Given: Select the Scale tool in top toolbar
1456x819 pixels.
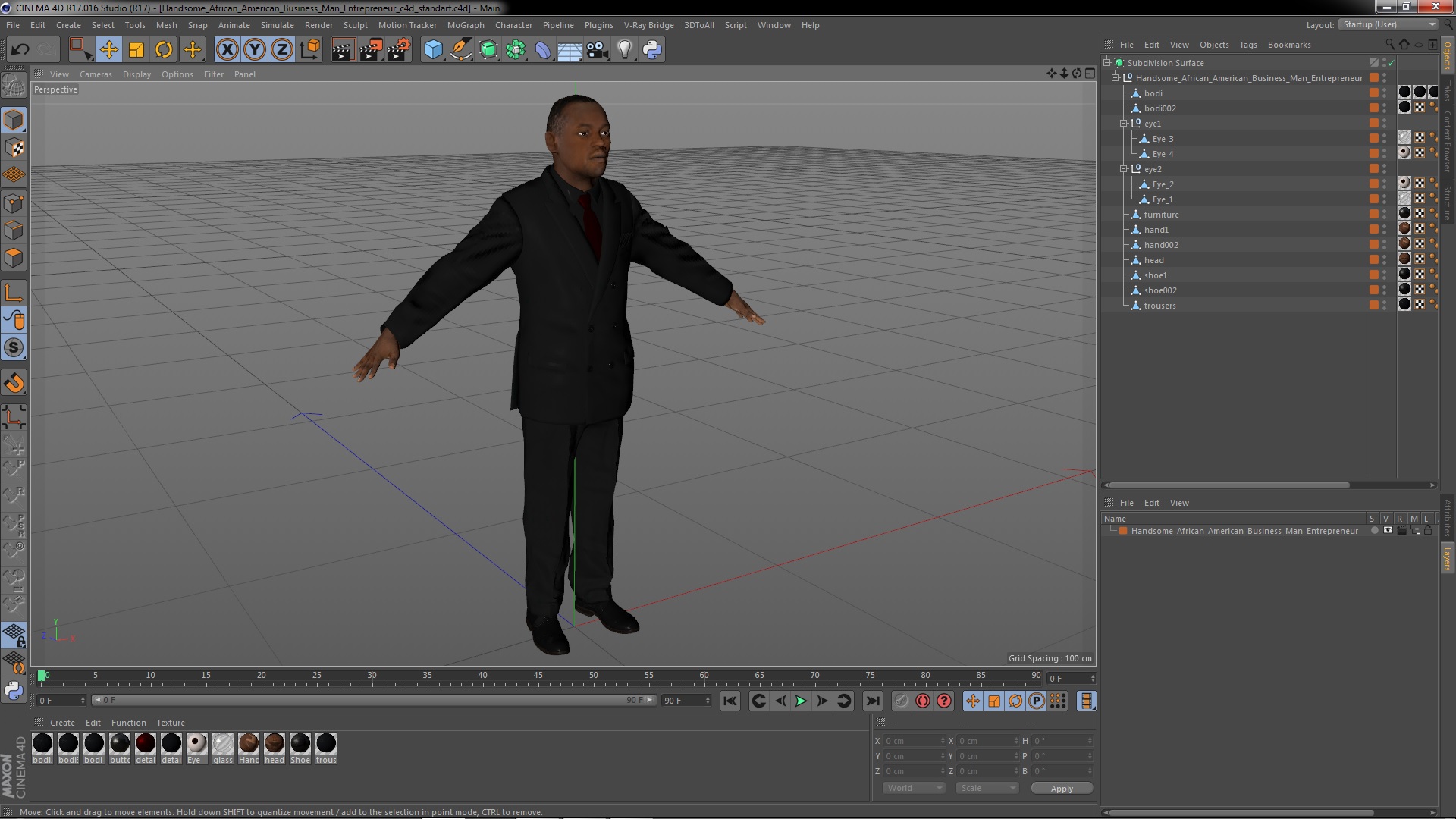Looking at the screenshot, I should pyautogui.click(x=136, y=50).
